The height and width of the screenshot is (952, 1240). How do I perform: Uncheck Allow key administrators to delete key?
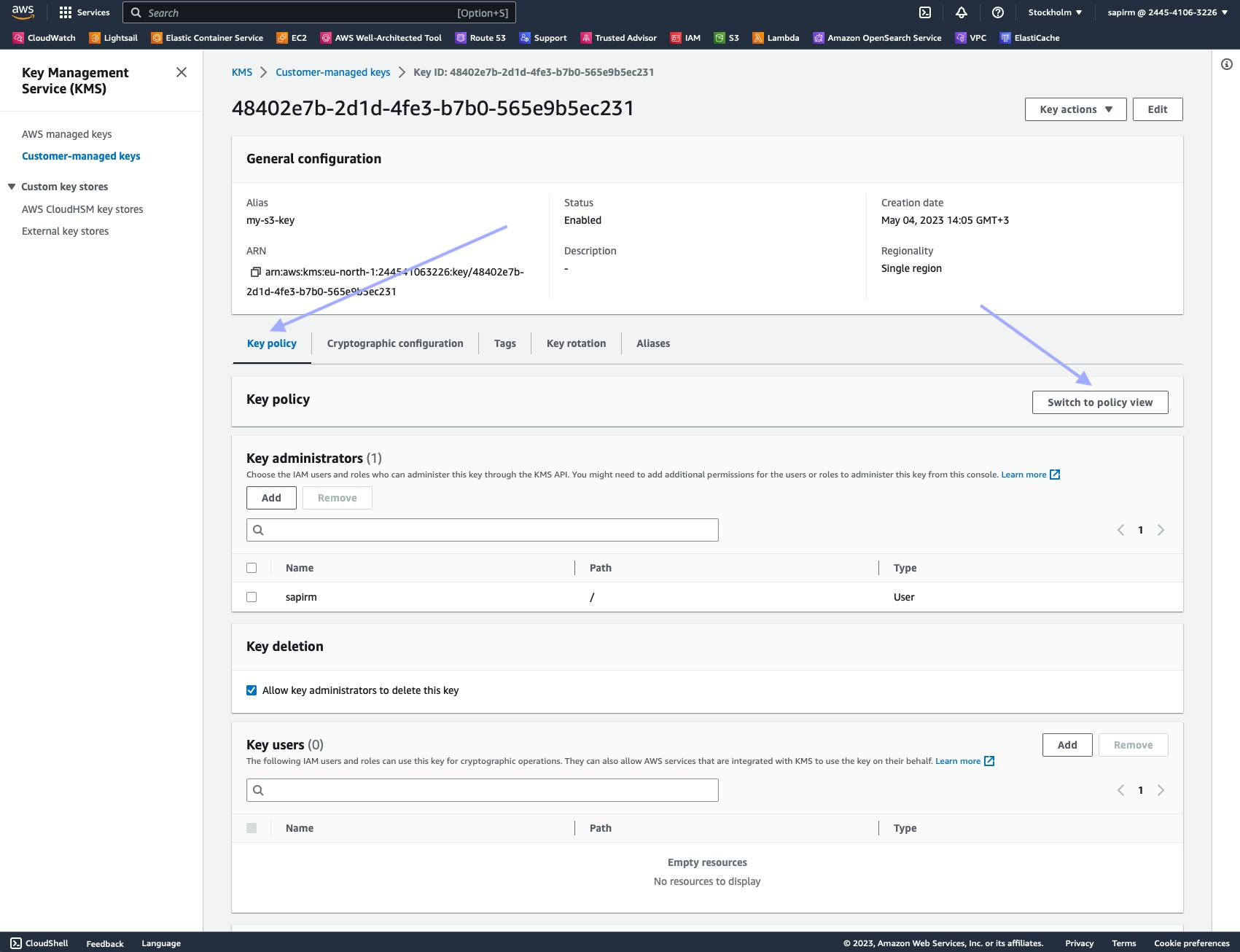pyautogui.click(x=251, y=690)
